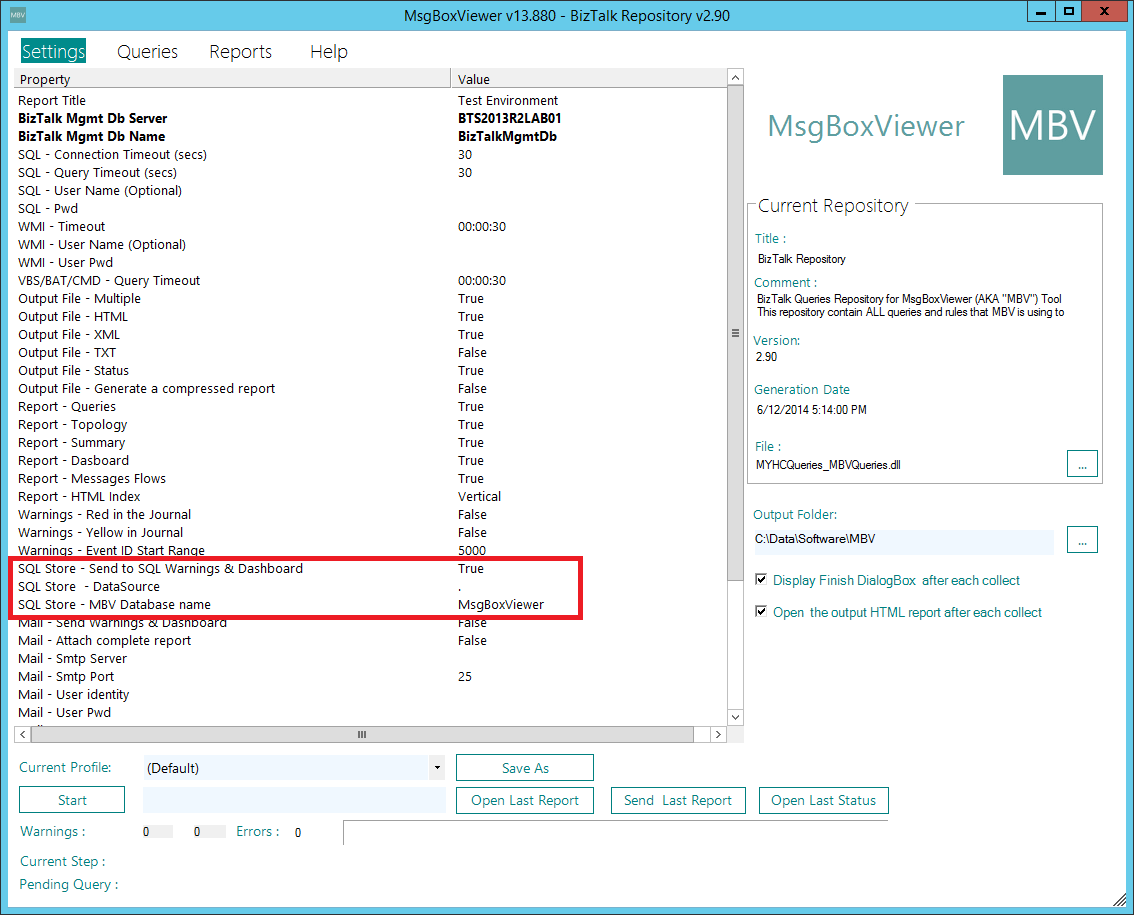
Task: Select Report - Queries row
Action: coord(370,407)
